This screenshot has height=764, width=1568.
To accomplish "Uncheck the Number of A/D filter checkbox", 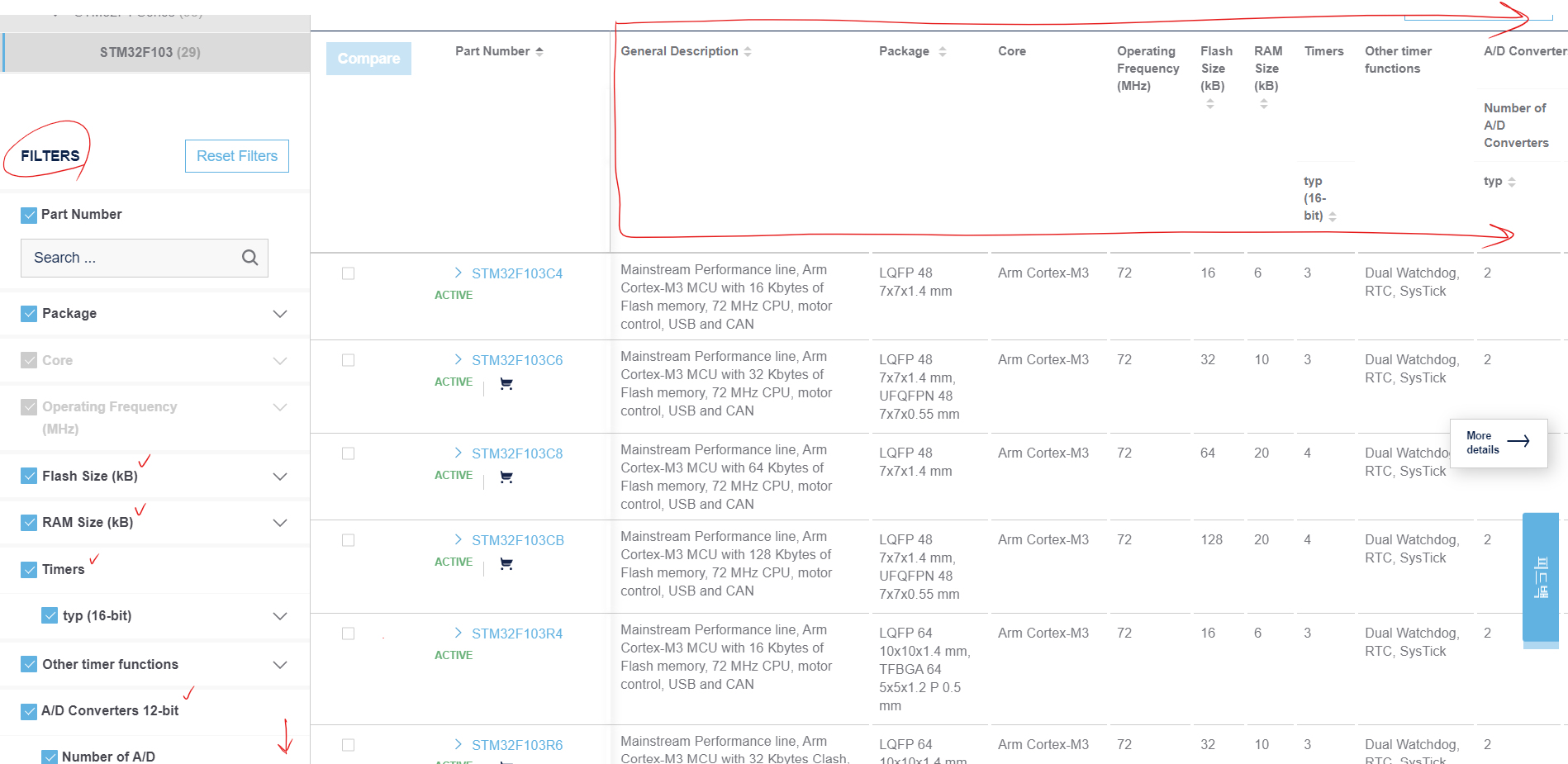I will (x=50, y=757).
